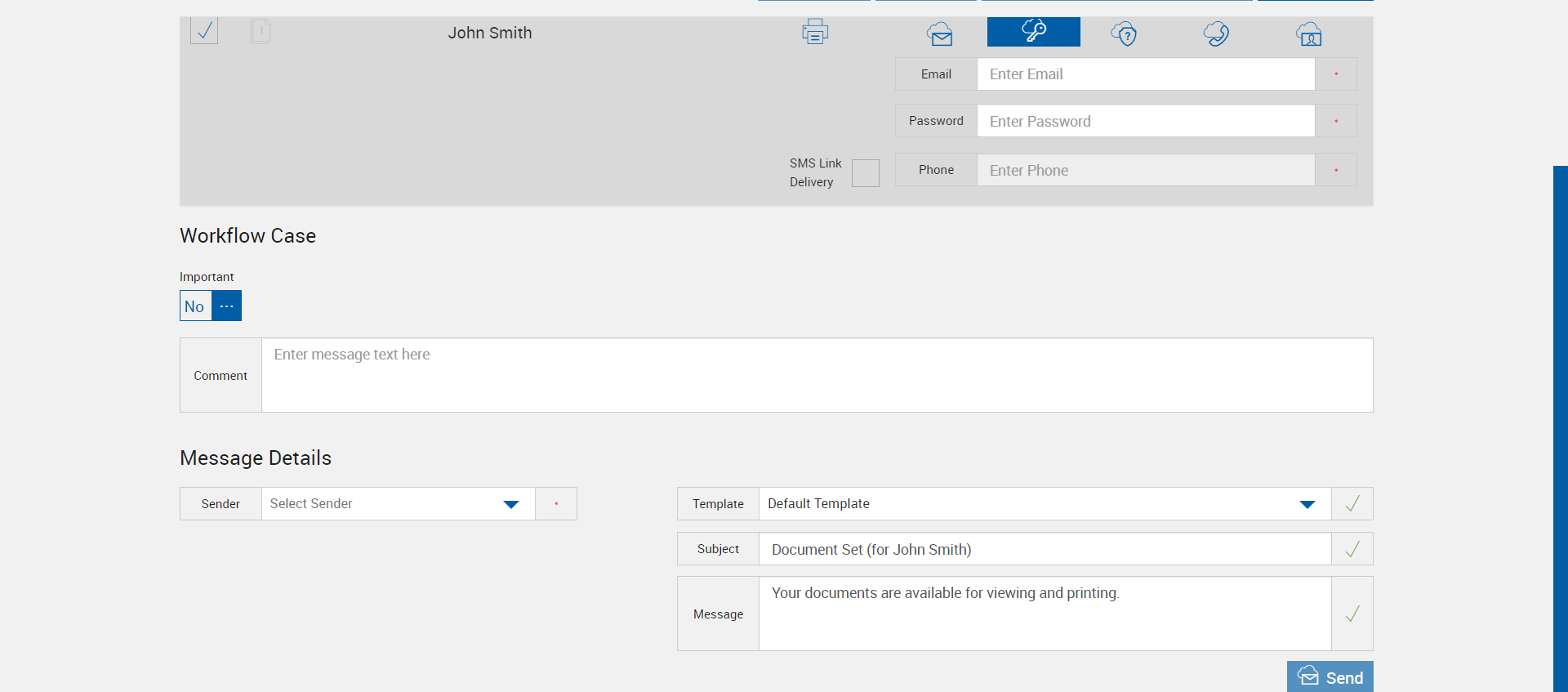Viewport: 1568px width, 692px height.
Task: Click into the Enter Email field
Action: (x=1145, y=74)
